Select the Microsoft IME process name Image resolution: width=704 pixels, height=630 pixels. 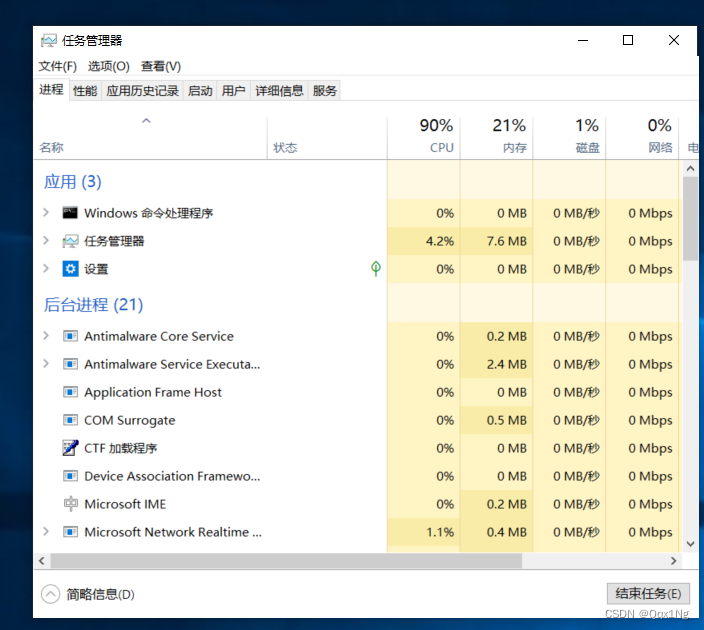tap(125, 504)
